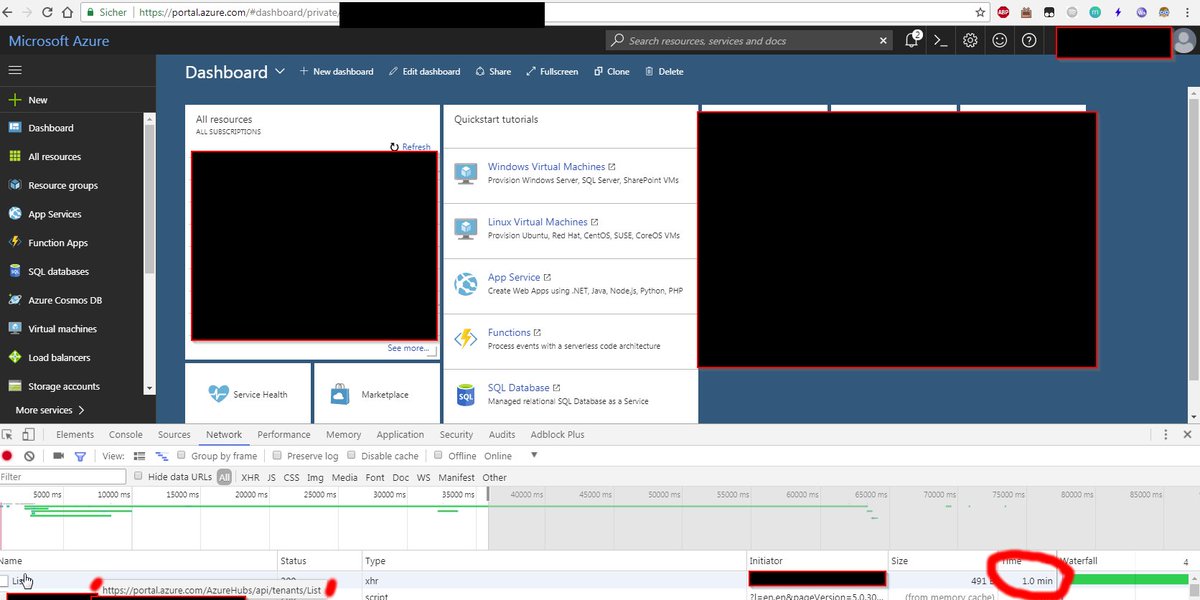The height and width of the screenshot is (600, 1200).
Task: Click New dashboard button
Action: [337, 72]
